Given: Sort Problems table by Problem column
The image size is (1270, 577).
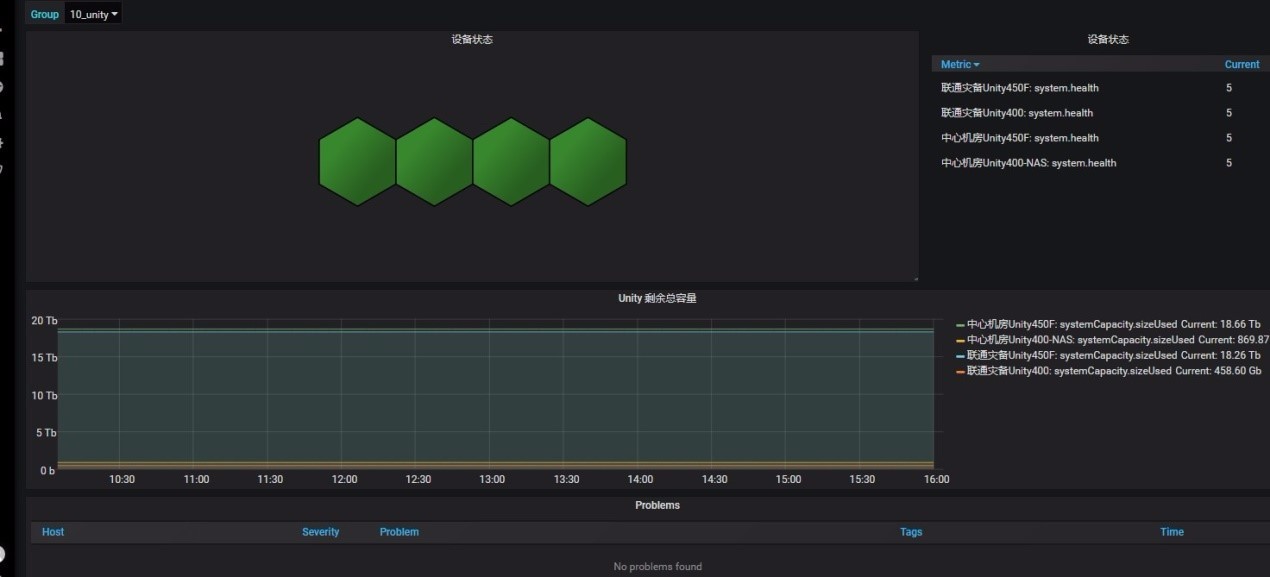Looking at the screenshot, I should click(x=399, y=532).
